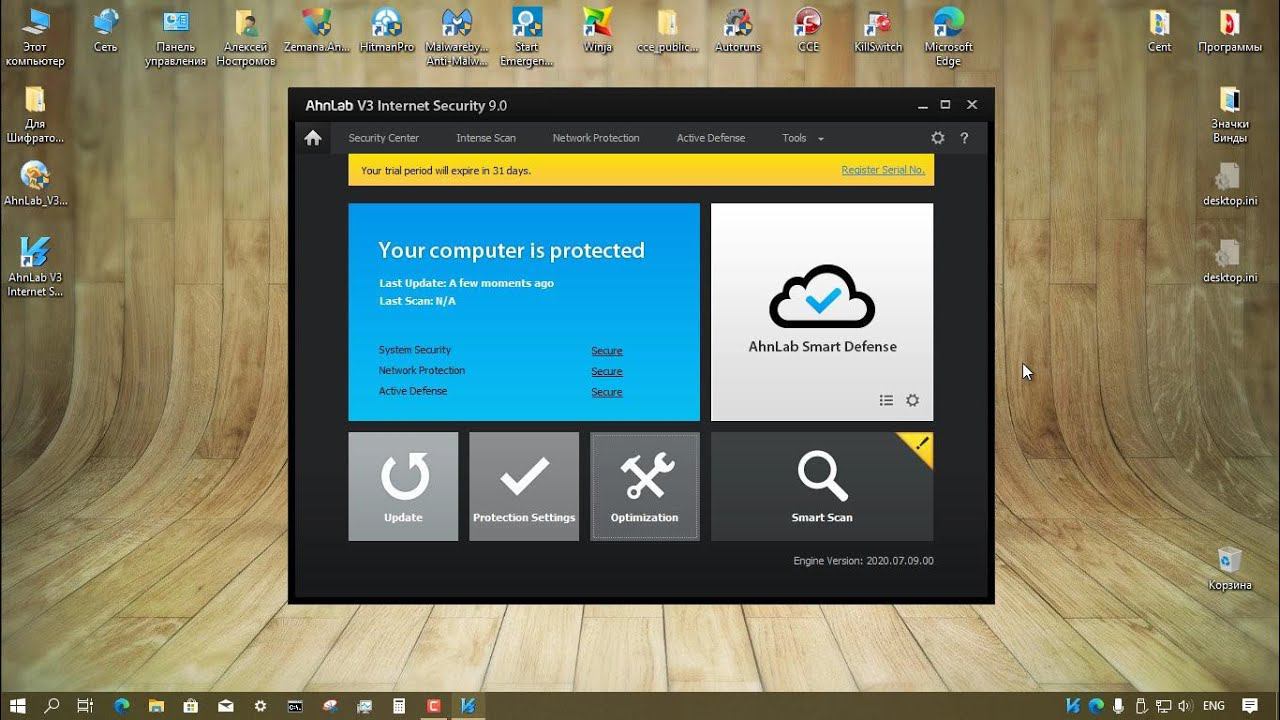Open taskbar search magnifier
The width and height of the screenshot is (1280, 720).
(x=51, y=705)
